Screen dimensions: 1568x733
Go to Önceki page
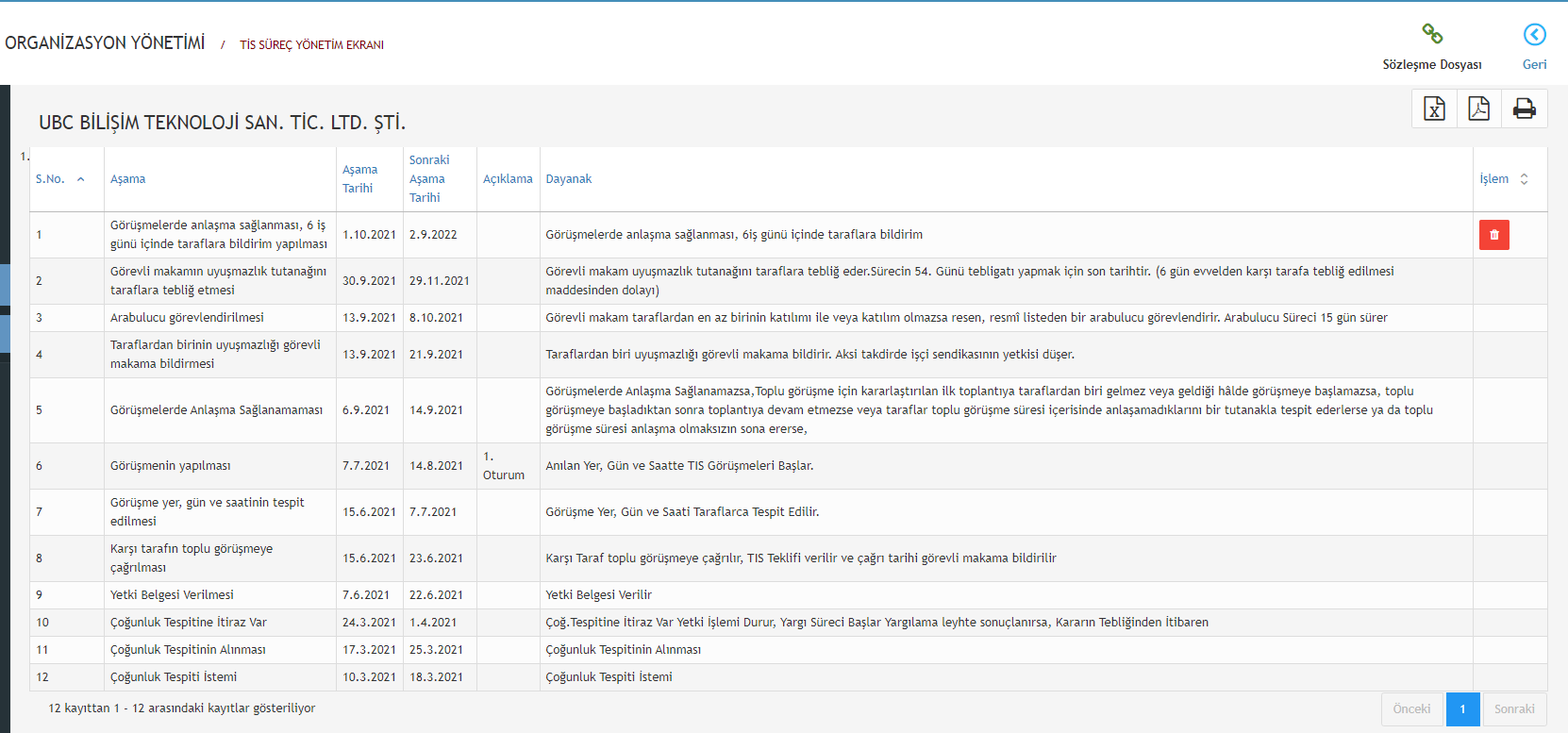(1411, 709)
